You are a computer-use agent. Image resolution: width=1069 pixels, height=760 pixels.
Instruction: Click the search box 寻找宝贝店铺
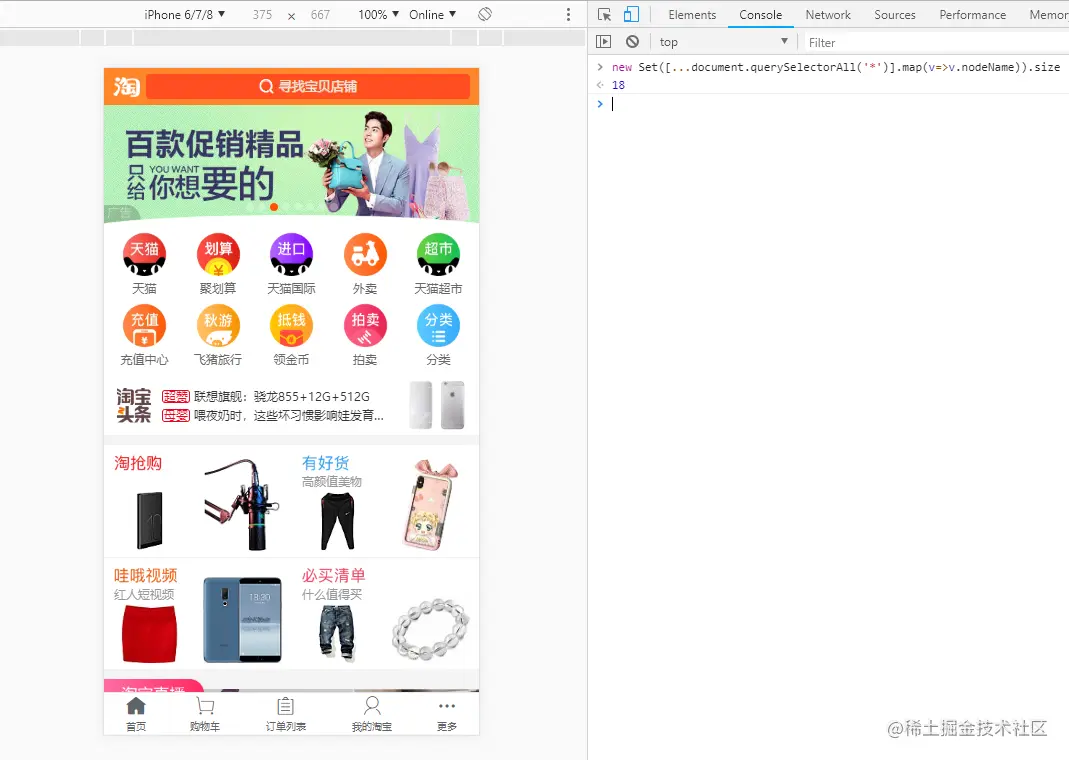(x=308, y=87)
